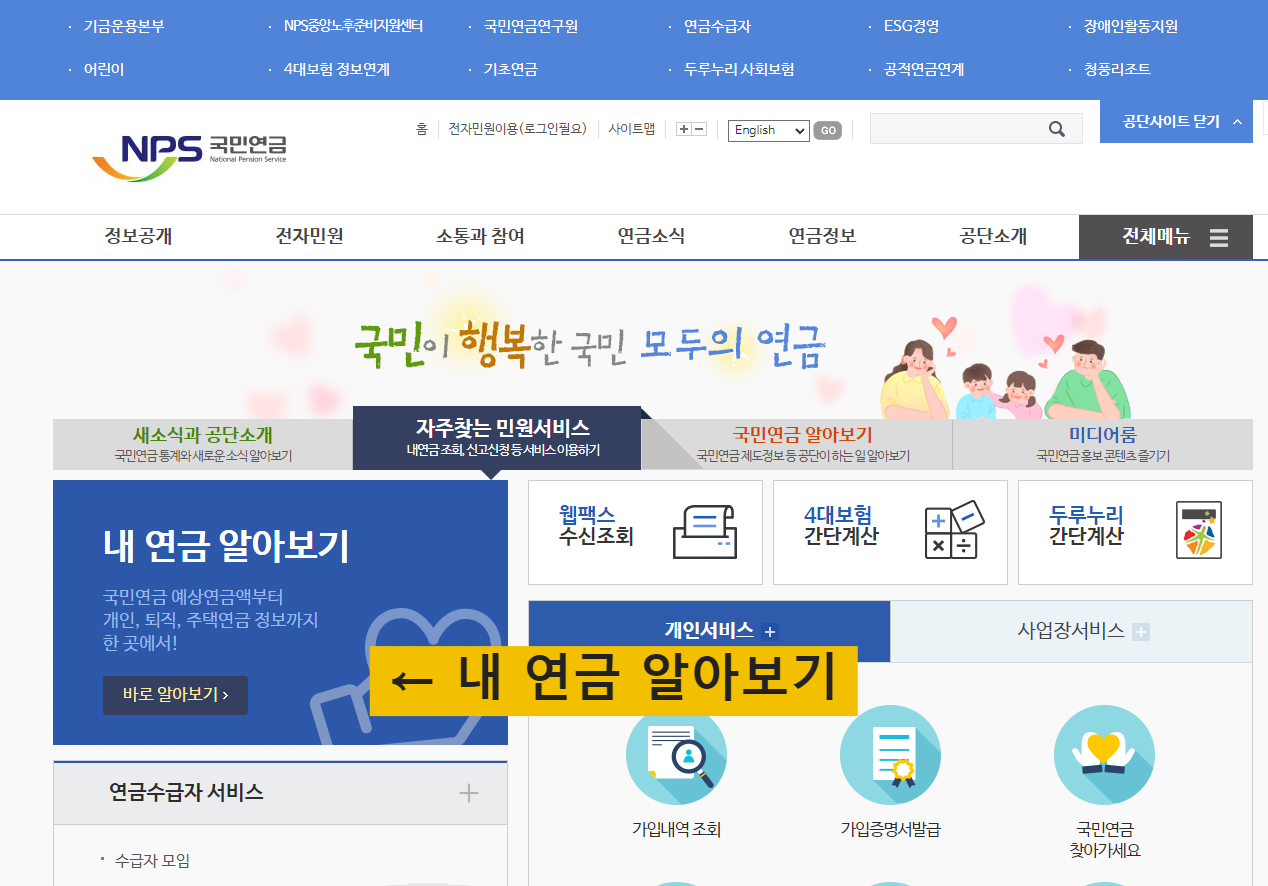Open 4대보험 간단계산 calculator card
The image size is (1268, 886).
point(890,532)
